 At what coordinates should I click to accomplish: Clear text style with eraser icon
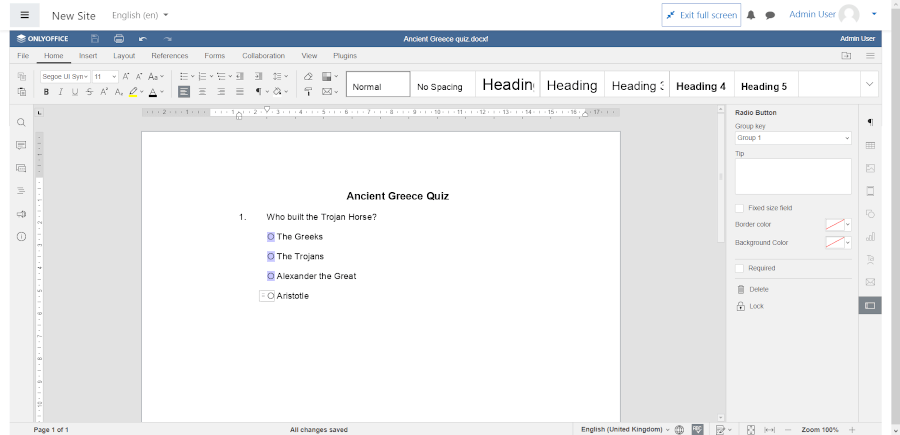pos(308,76)
